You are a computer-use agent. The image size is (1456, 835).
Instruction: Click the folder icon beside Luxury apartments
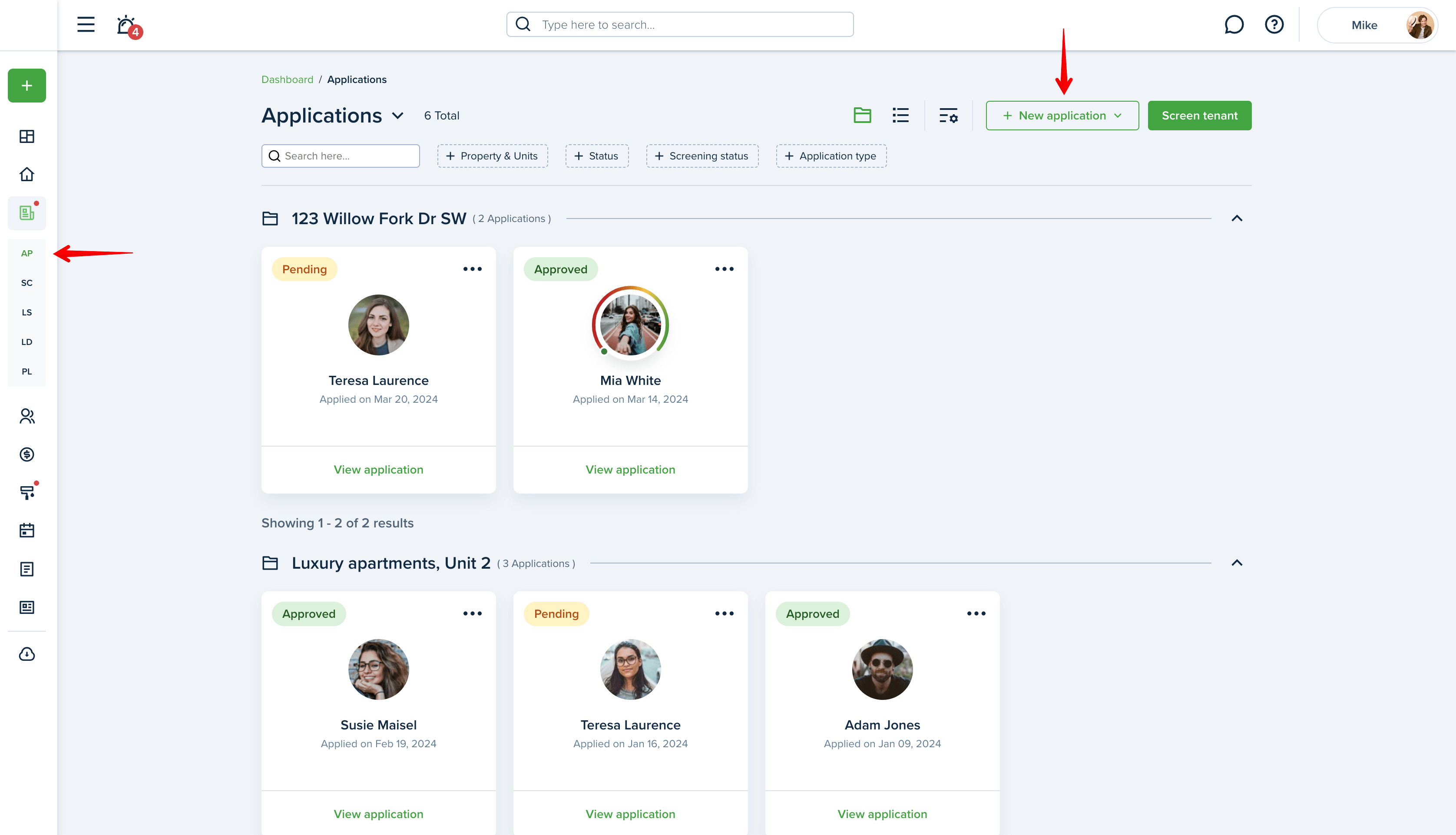click(x=270, y=563)
